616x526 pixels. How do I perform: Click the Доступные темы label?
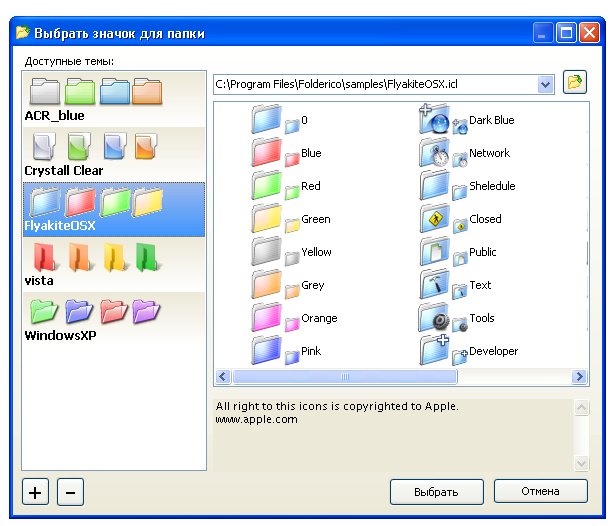click(69, 61)
